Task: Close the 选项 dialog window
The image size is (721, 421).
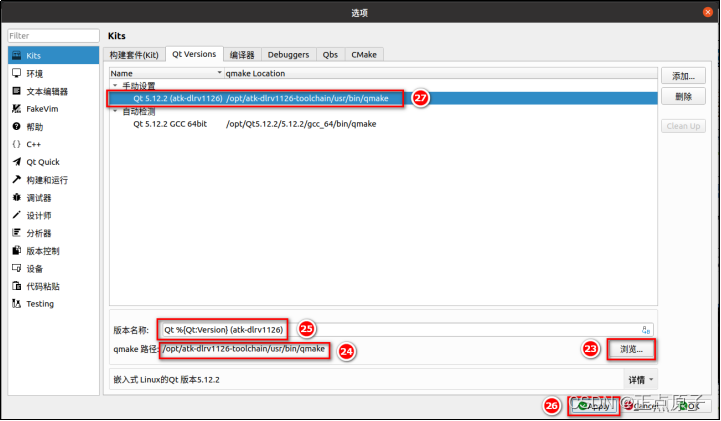Action: [708, 12]
